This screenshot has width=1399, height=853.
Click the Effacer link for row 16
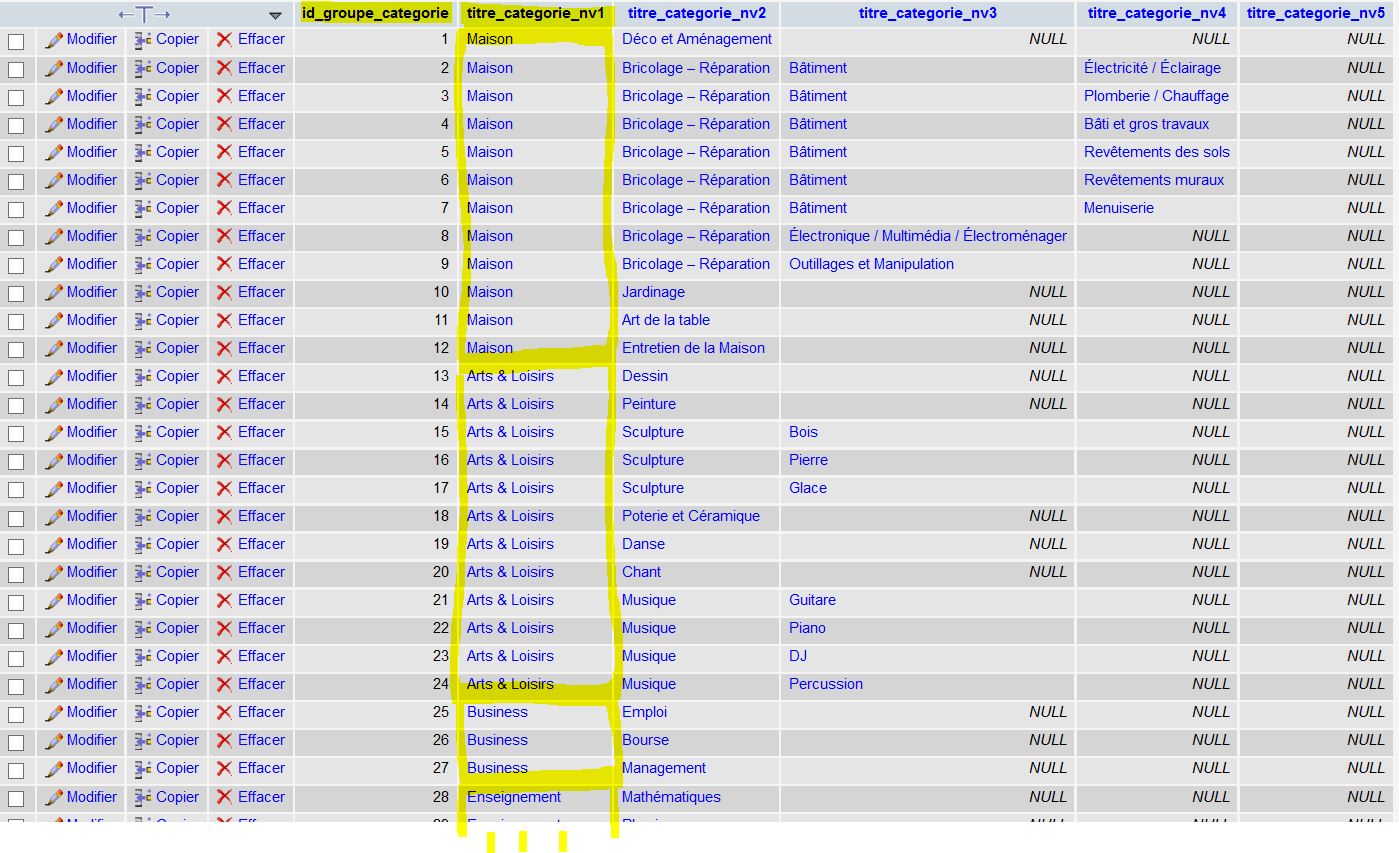[261, 460]
